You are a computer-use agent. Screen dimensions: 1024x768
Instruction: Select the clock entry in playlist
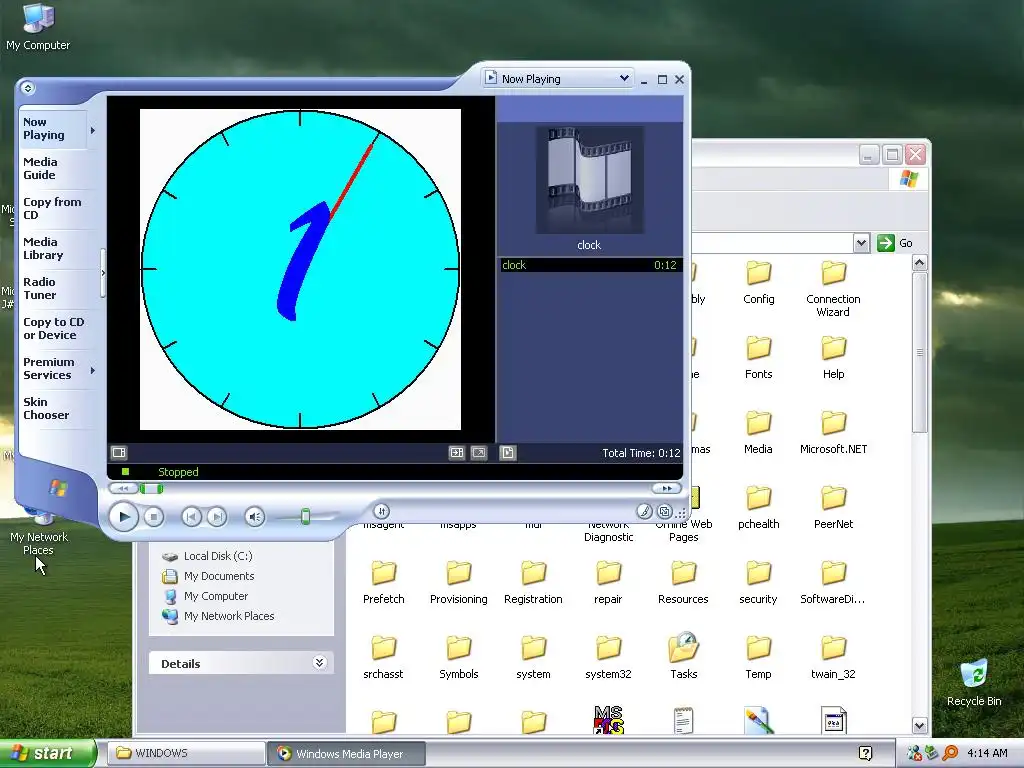coord(590,264)
